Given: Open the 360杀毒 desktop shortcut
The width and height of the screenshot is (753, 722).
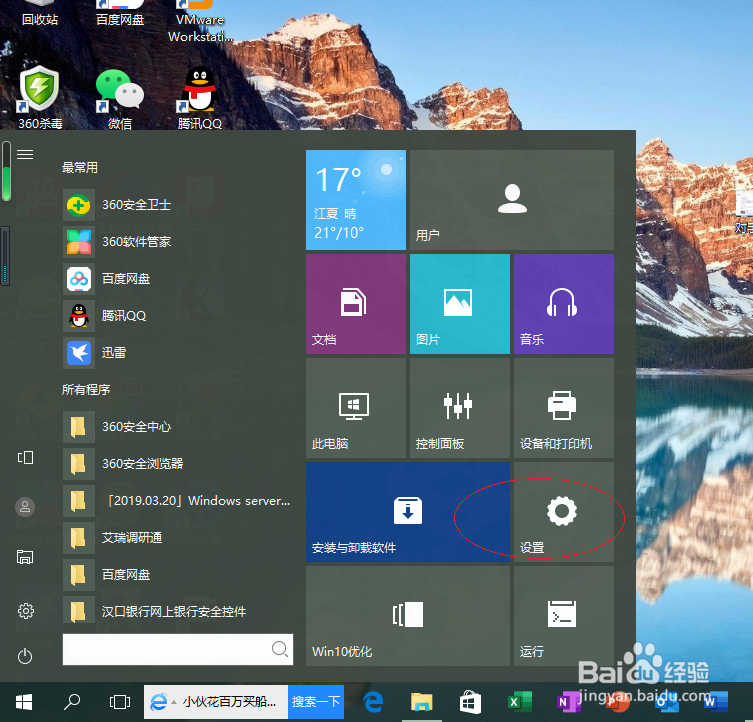Looking at the screenshot, I should point(40,98).
